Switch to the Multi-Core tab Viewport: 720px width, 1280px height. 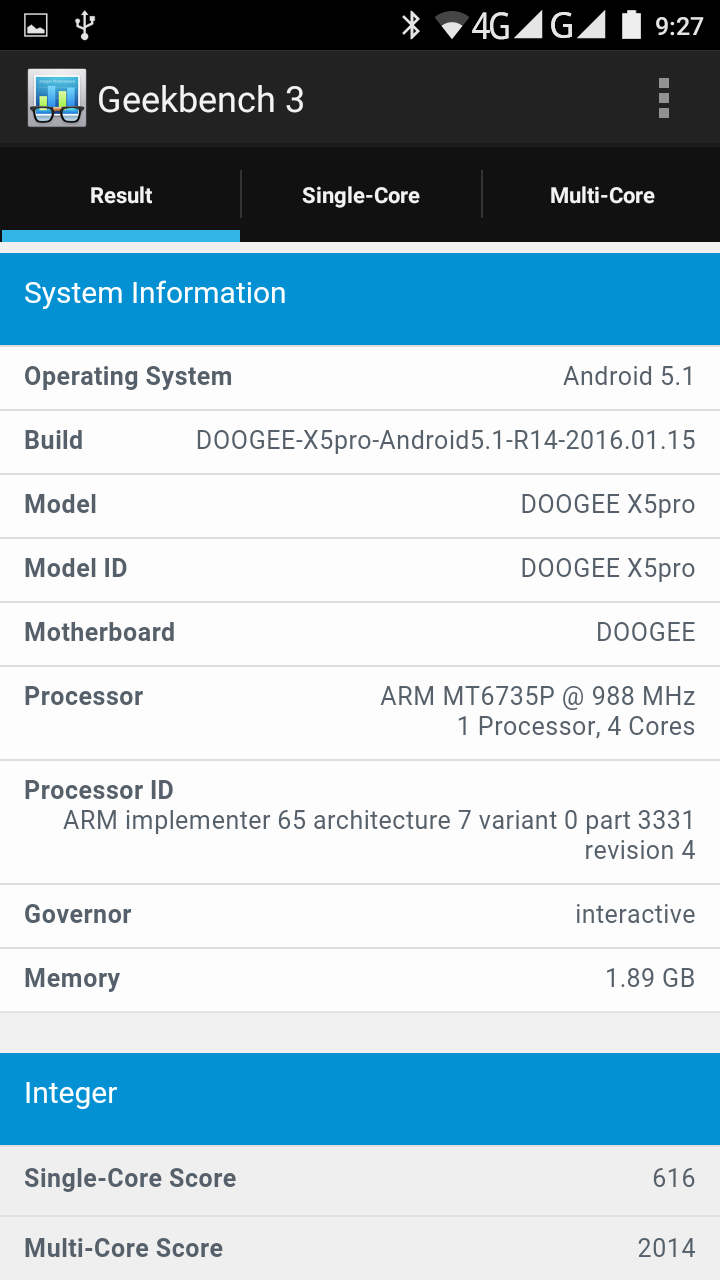tap(602, 196)
